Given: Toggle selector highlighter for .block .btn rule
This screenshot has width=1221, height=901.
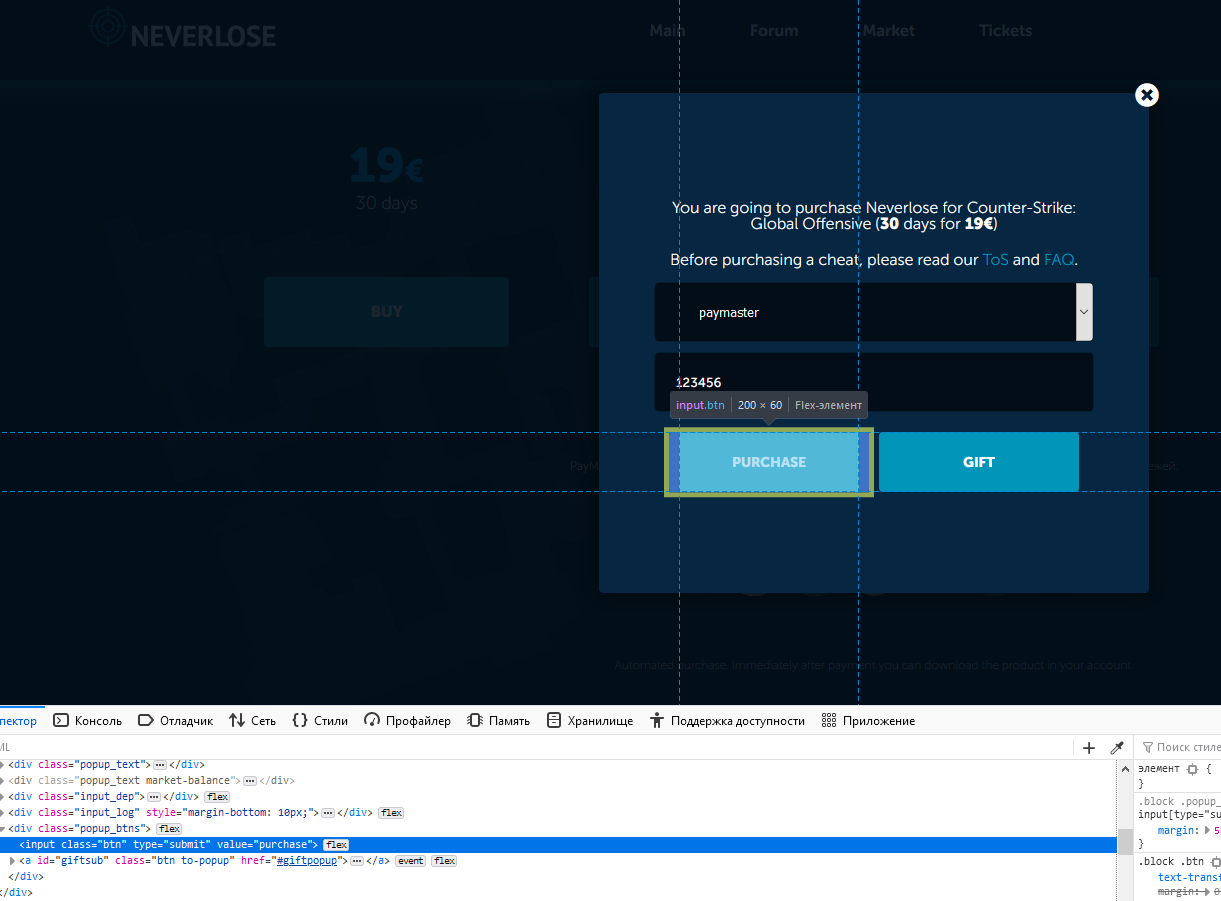Looking at the screenshot, I should click(1216, 861).
